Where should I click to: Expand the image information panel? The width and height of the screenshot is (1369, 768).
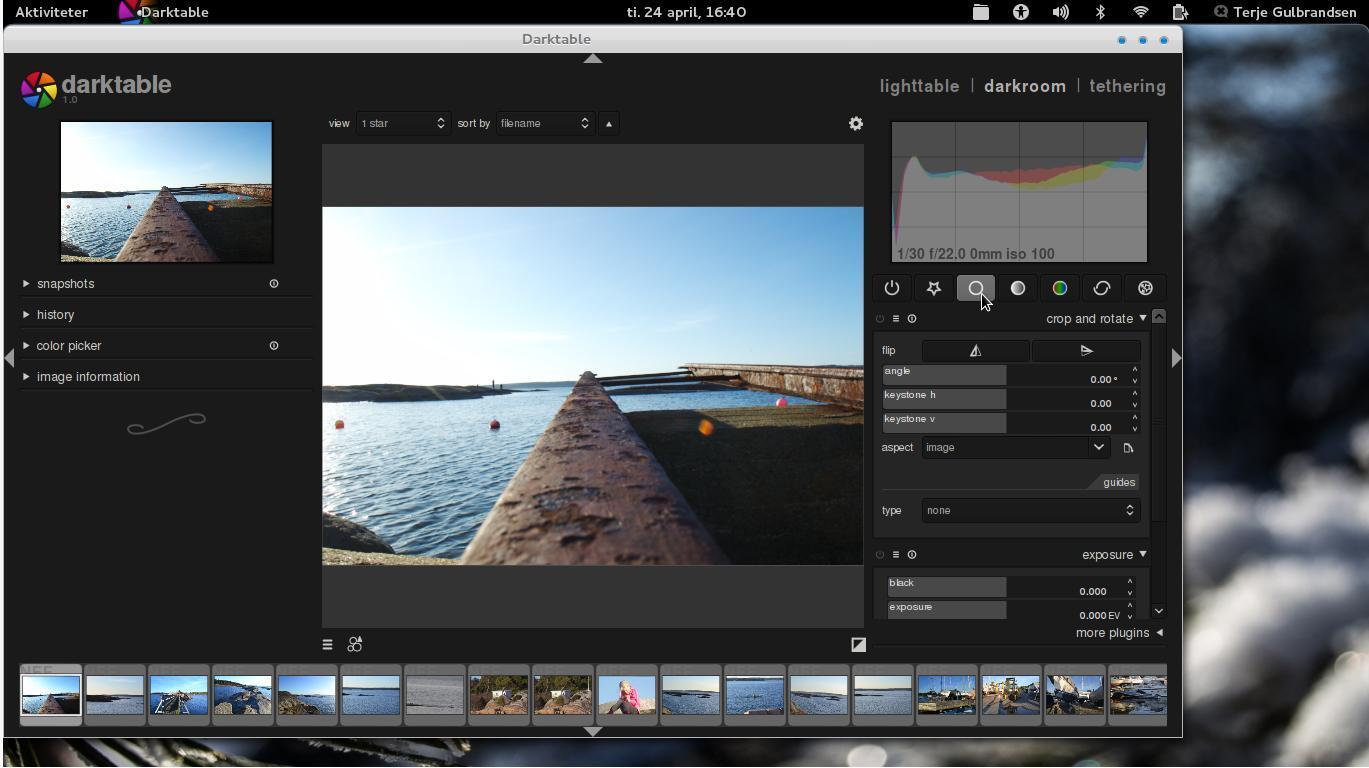coord(88,376)
